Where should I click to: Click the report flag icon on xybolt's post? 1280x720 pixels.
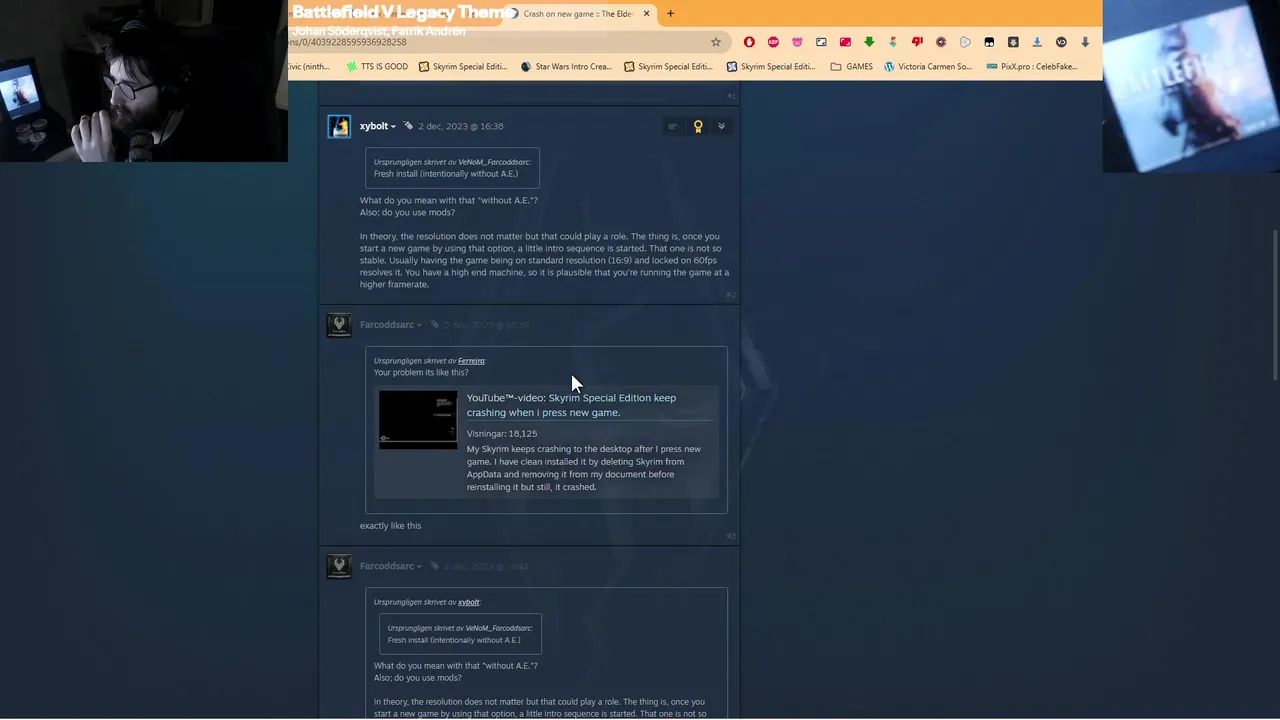673,126
